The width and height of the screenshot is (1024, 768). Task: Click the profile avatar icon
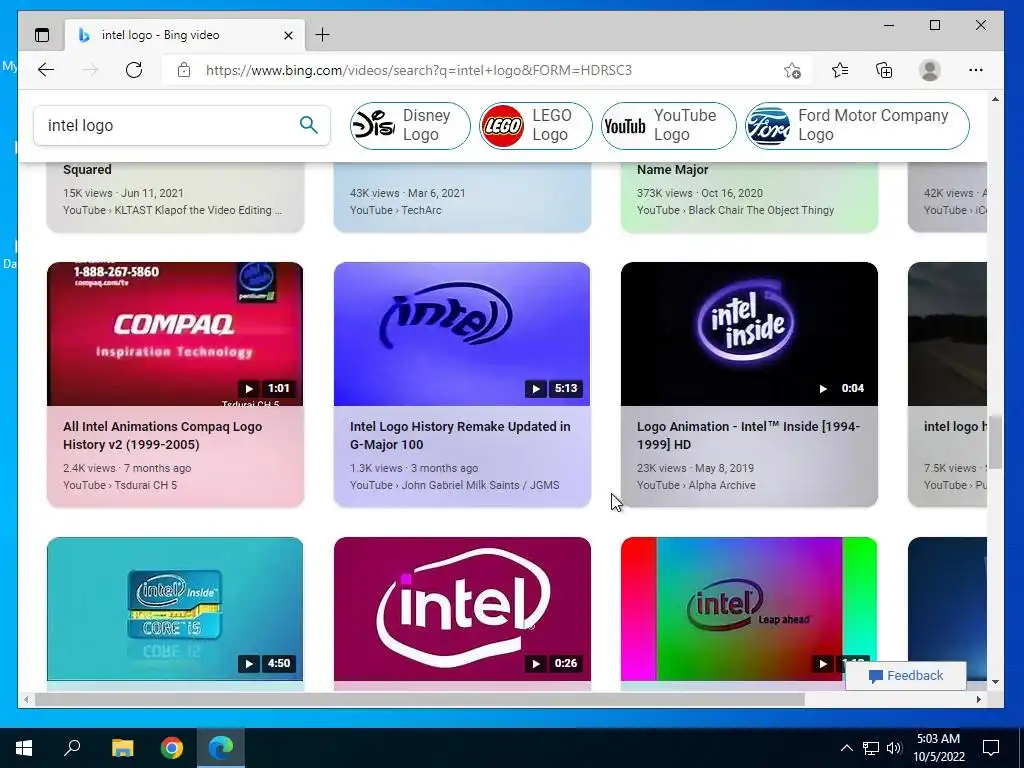coord(929,70)
